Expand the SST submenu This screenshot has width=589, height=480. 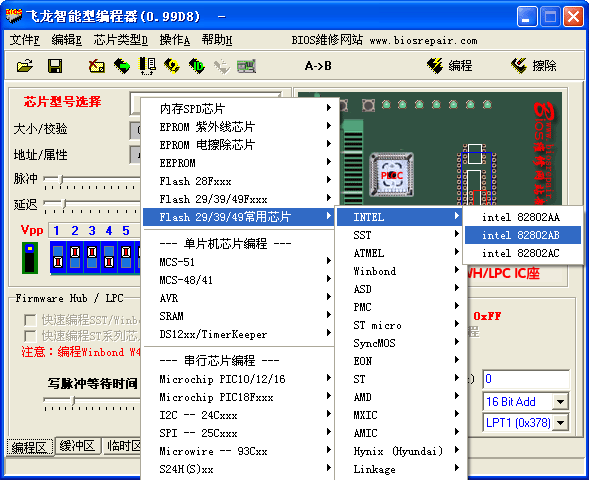(400, 235)
